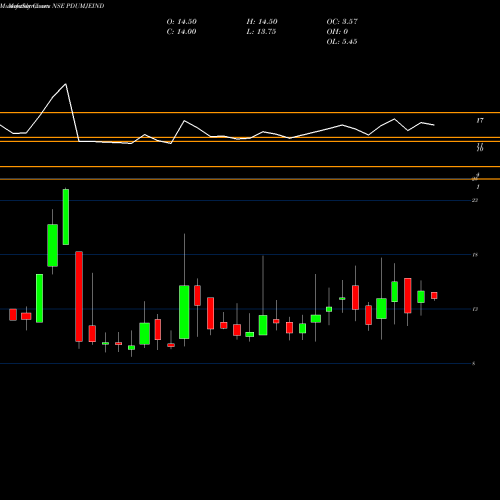This screenshot has width=500, height=500.
Task: Click the OL: 5.45 reading
Action: [342, 42]
